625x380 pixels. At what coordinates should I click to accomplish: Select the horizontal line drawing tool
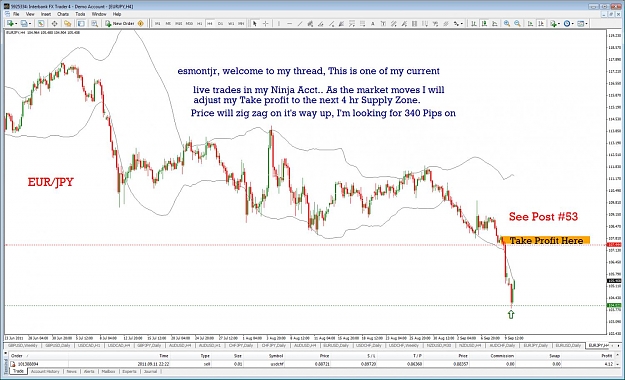289,24
